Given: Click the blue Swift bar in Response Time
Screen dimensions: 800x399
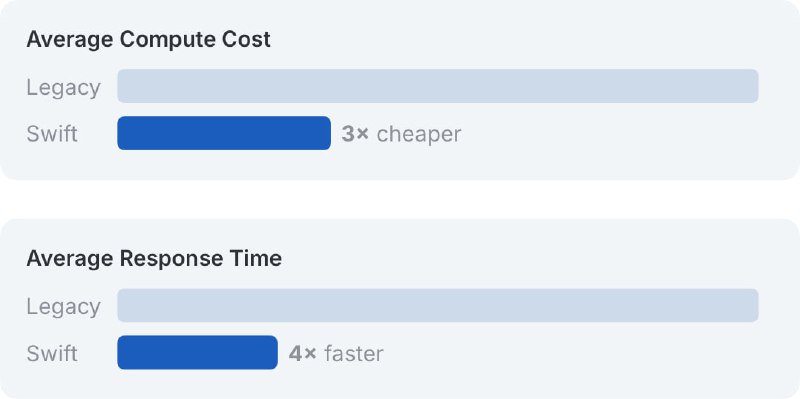Looking at the screenshot, I should (197, 353).
